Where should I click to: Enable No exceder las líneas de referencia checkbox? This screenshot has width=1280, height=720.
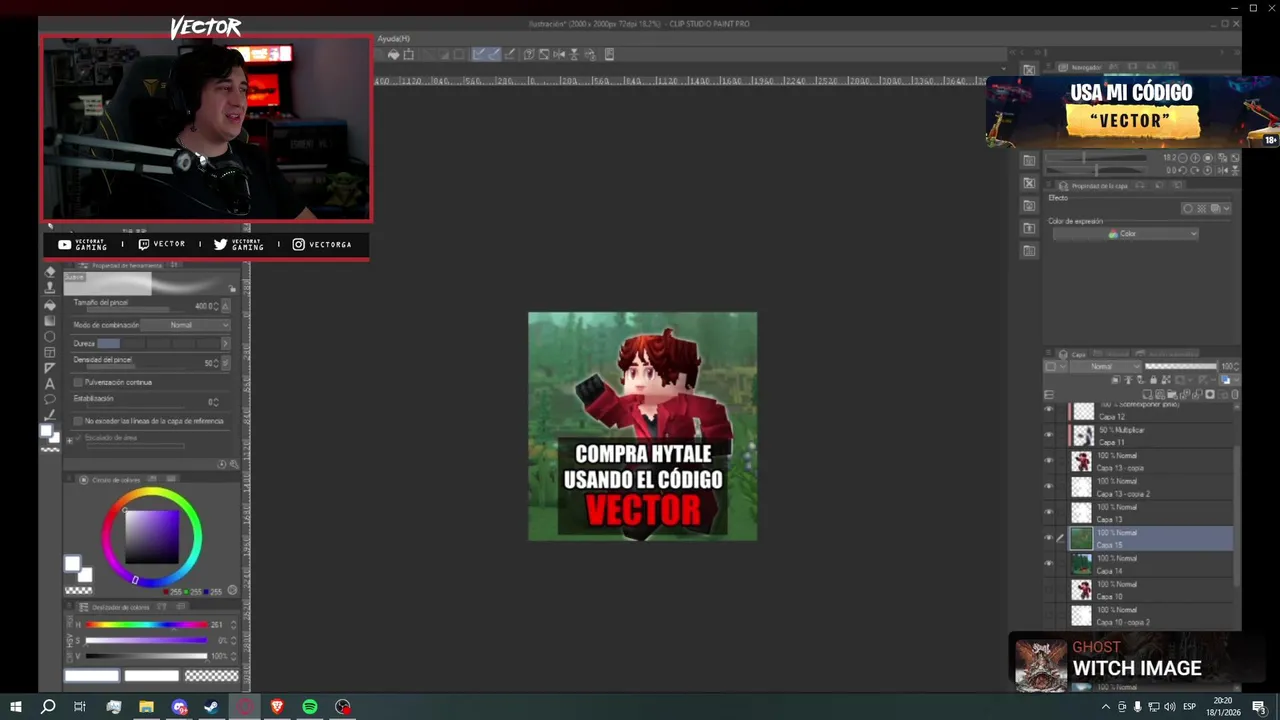point(78,421)
